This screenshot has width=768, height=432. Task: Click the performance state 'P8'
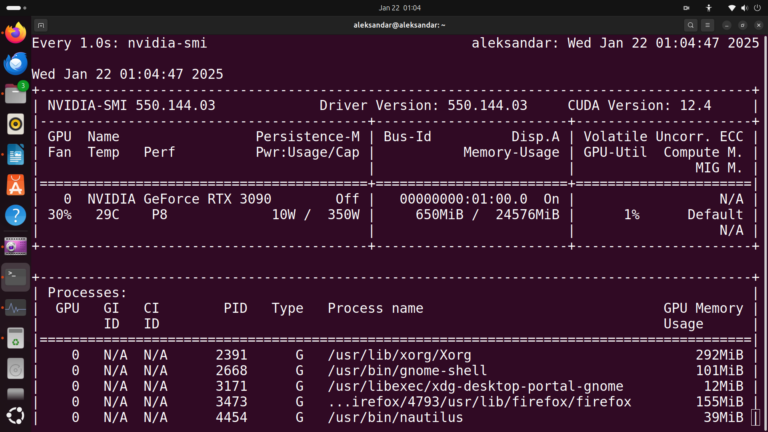tap(159, 215)
